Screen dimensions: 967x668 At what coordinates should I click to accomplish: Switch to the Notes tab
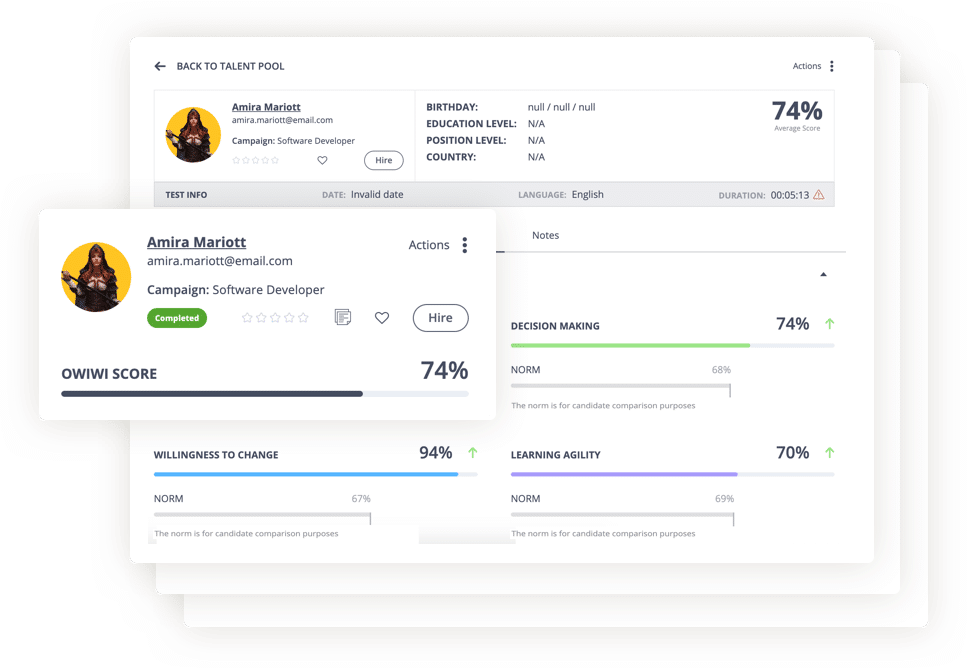coord(545,235)
